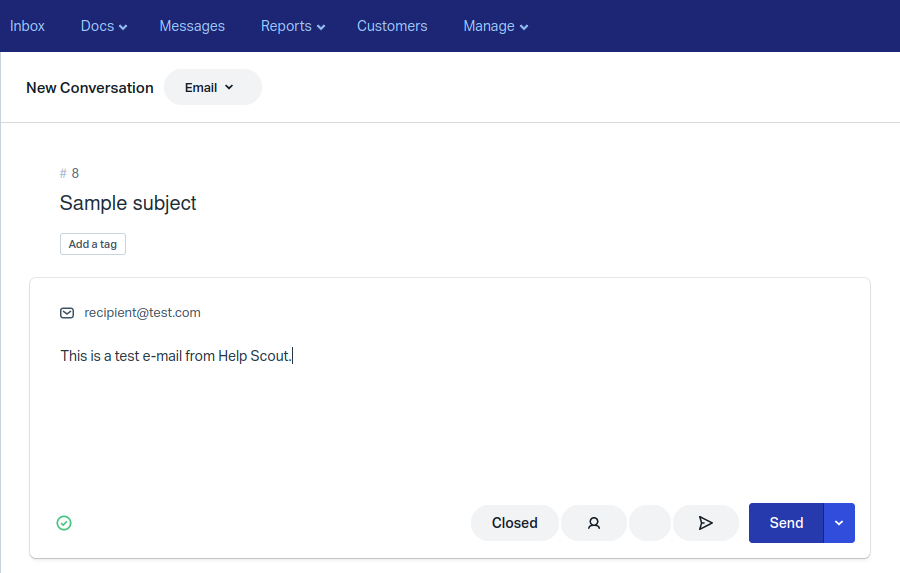
Task: Open the Customers section
Action: [x=392, y=26]
